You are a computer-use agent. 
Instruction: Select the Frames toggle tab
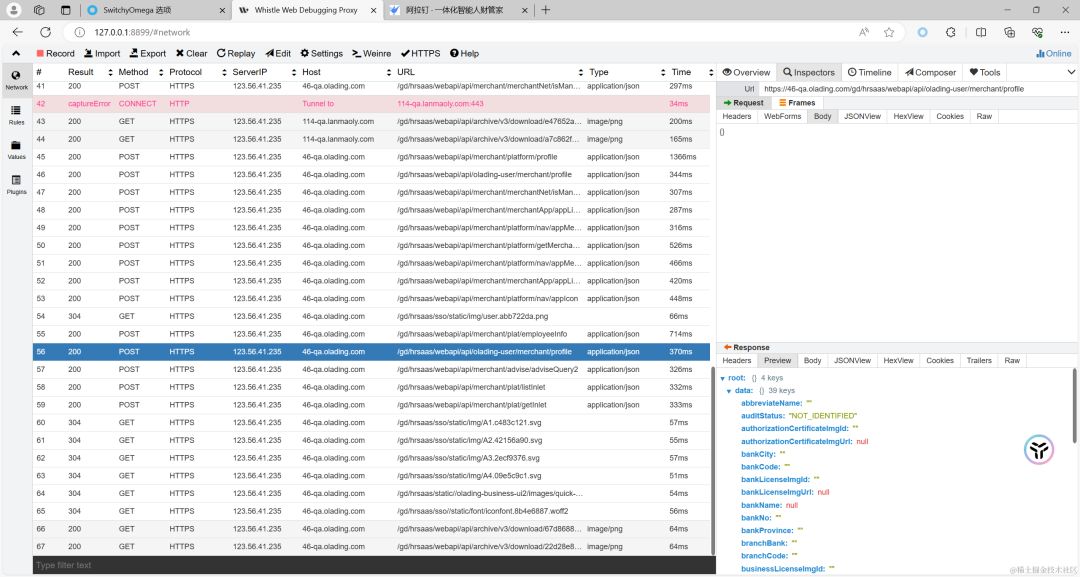pyautogui.click(x=796, y=103)
